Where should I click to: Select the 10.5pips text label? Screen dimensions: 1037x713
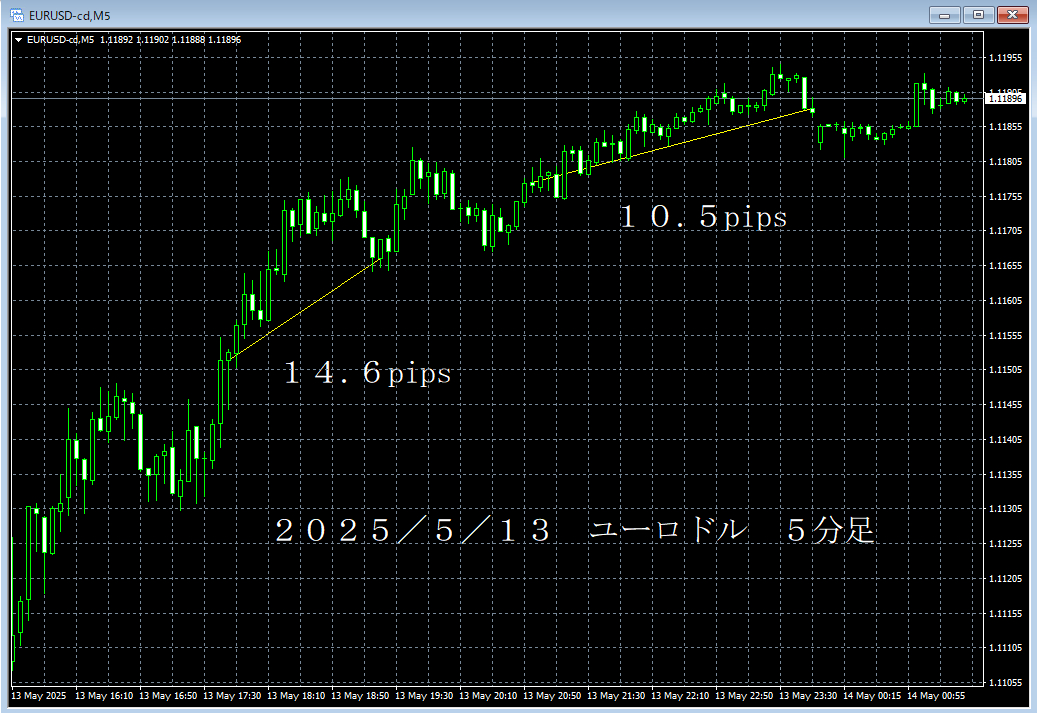[704, 217]
